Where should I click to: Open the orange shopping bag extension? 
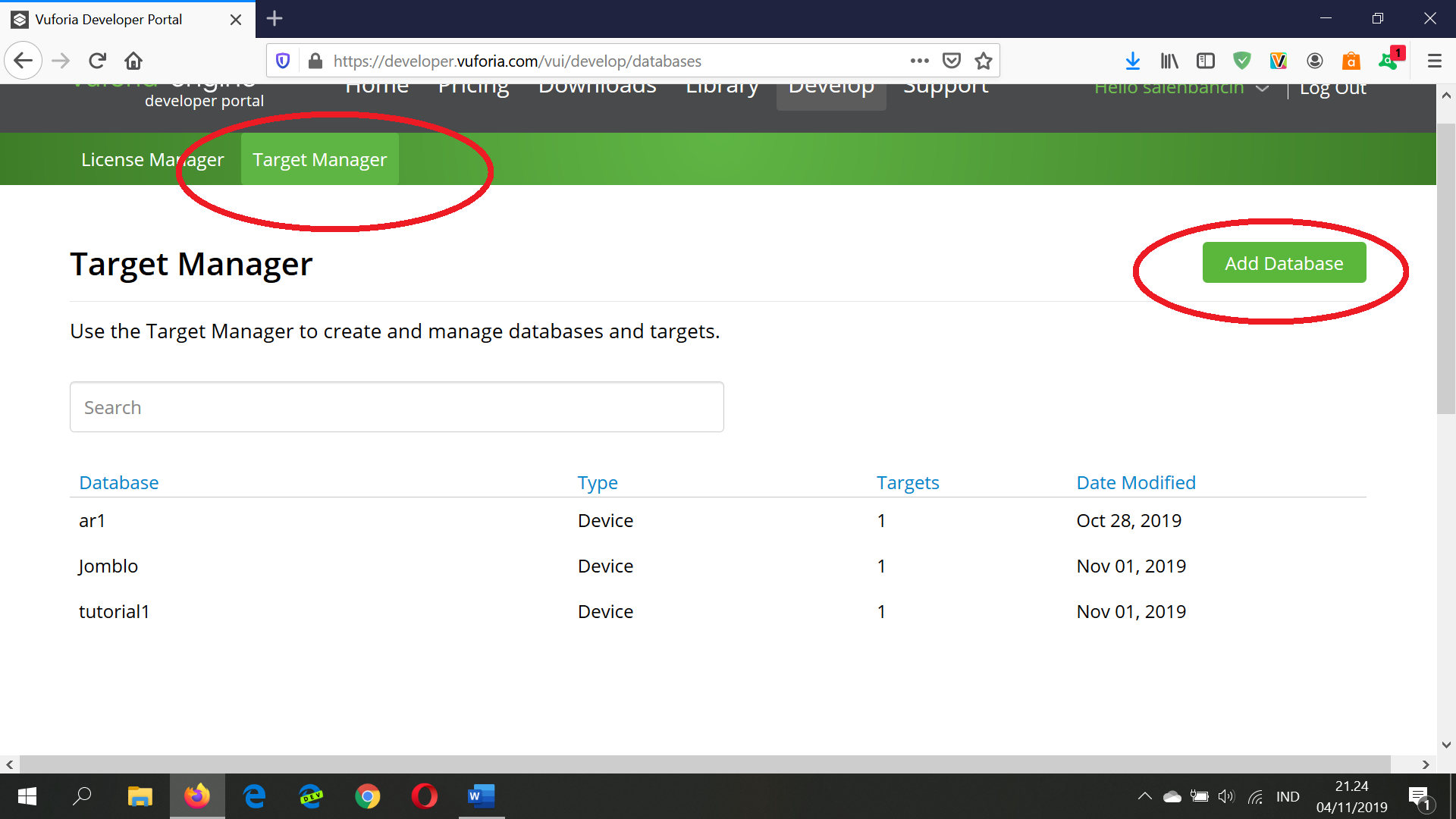1351,61
